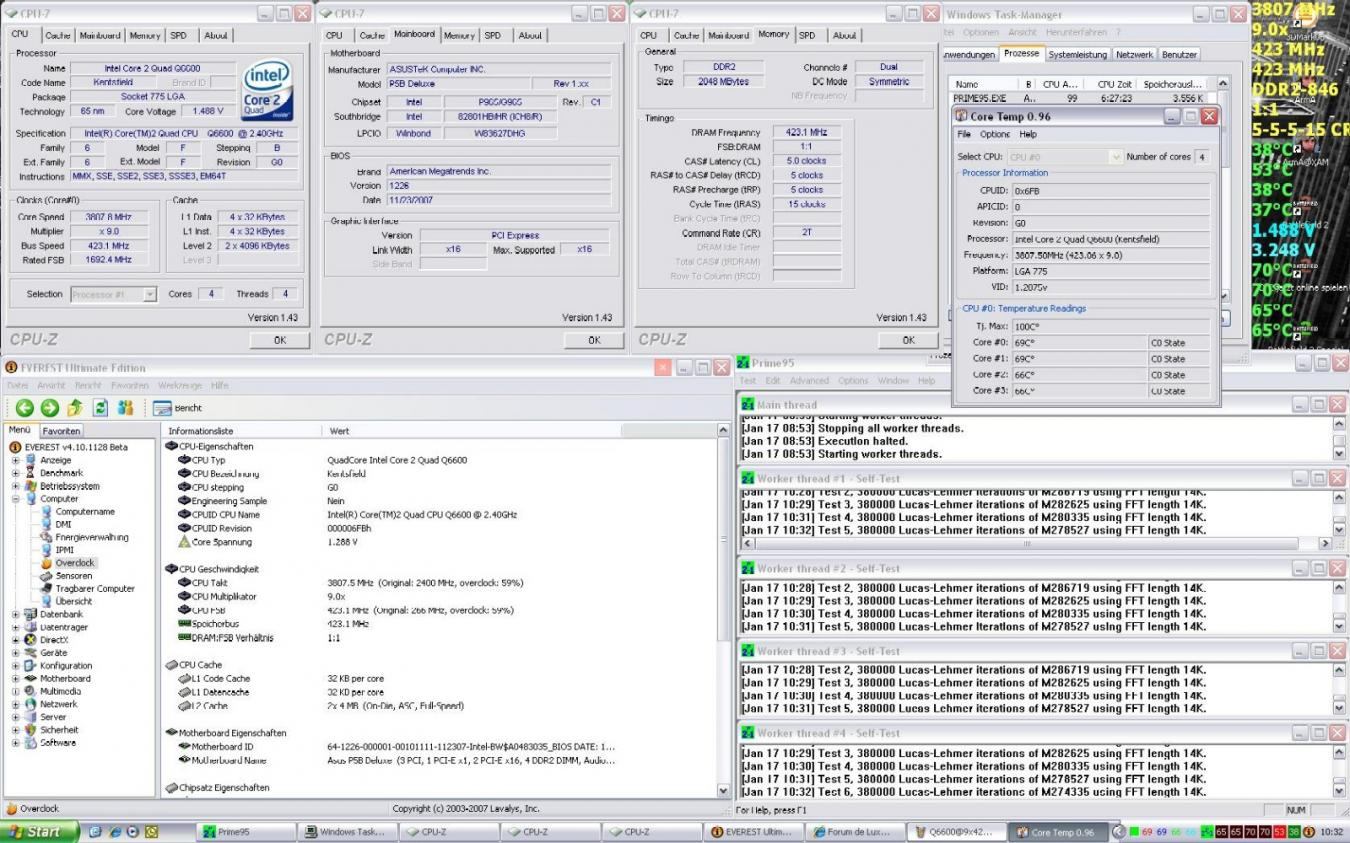Open the Select CPU dropdown in Core Temp
Image resolution: width=1350 pixels, height=843 pixels.
[x=1116, y=157]
